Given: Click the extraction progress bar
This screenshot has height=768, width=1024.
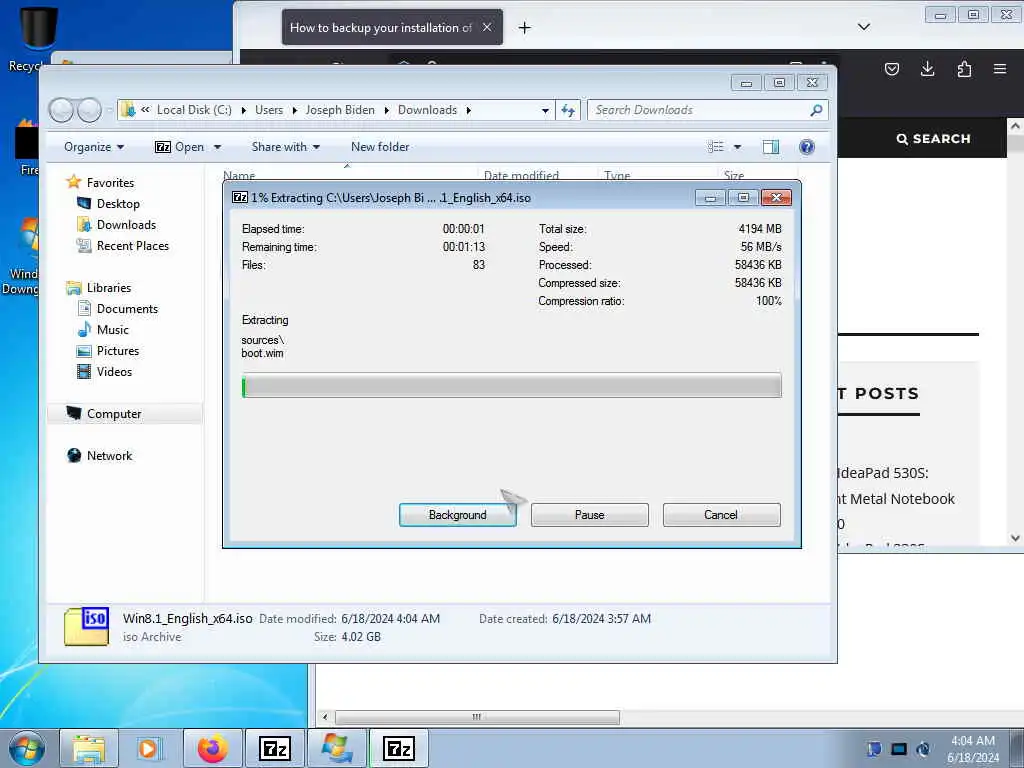Looking at the screenshot, I should click(x=511, y=385).
